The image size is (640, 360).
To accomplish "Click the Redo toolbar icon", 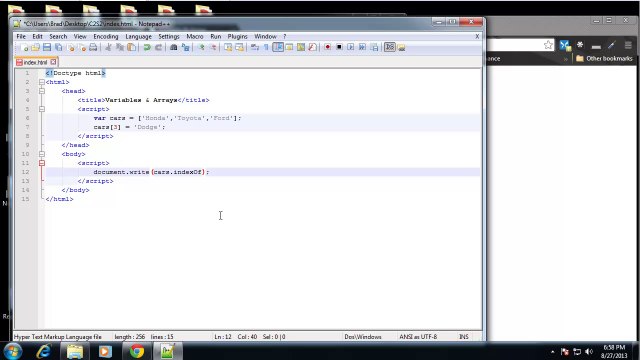I will 158,47.
